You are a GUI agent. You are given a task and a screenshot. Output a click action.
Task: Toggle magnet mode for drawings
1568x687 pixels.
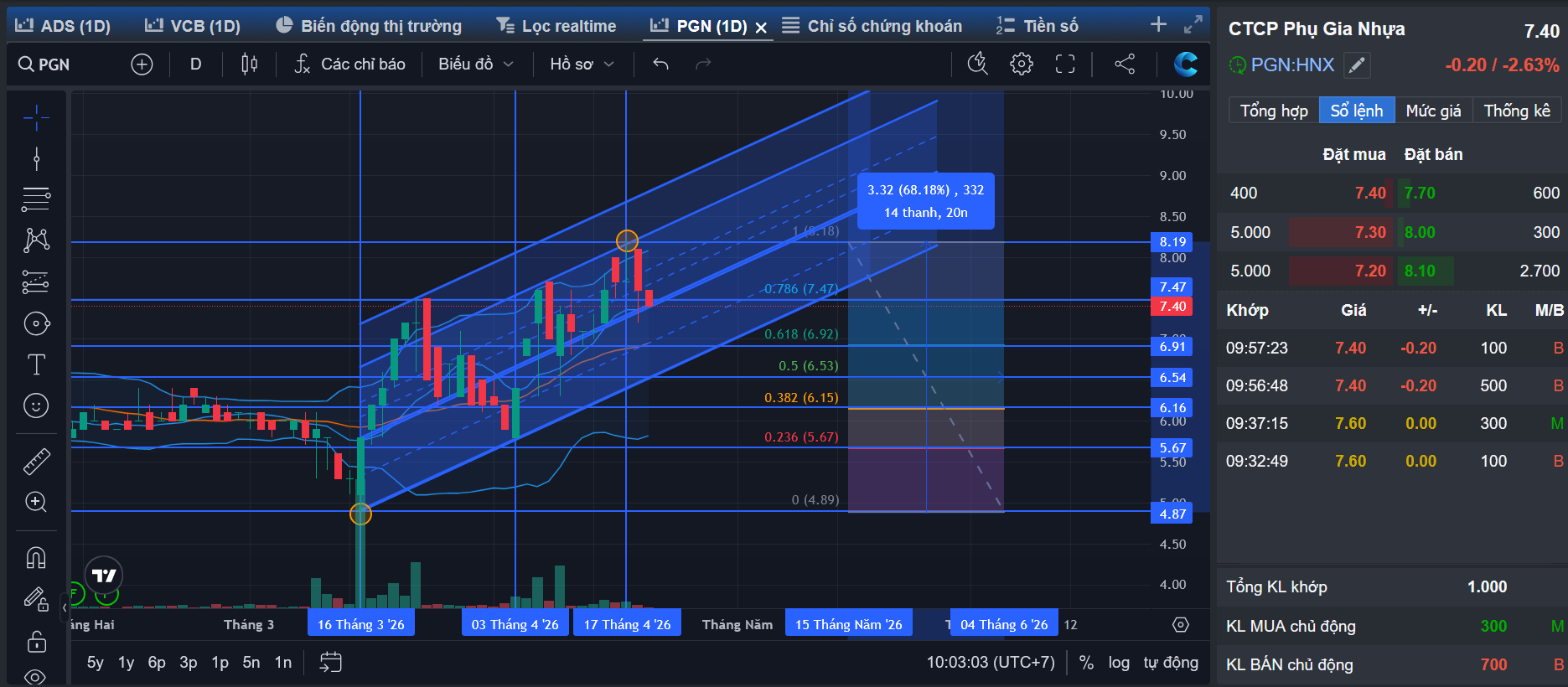coord(36,557)
